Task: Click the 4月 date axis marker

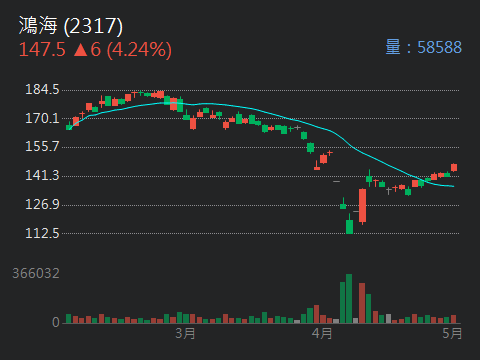Action: [x=322, y=333]
